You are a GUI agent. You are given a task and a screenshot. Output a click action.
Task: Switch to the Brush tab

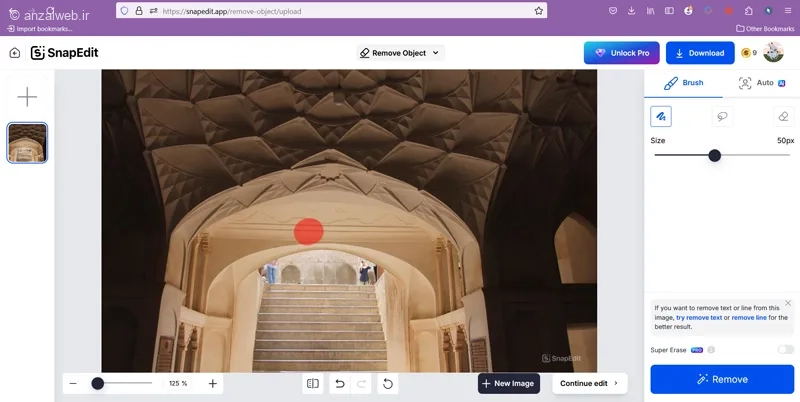[683, 83]
